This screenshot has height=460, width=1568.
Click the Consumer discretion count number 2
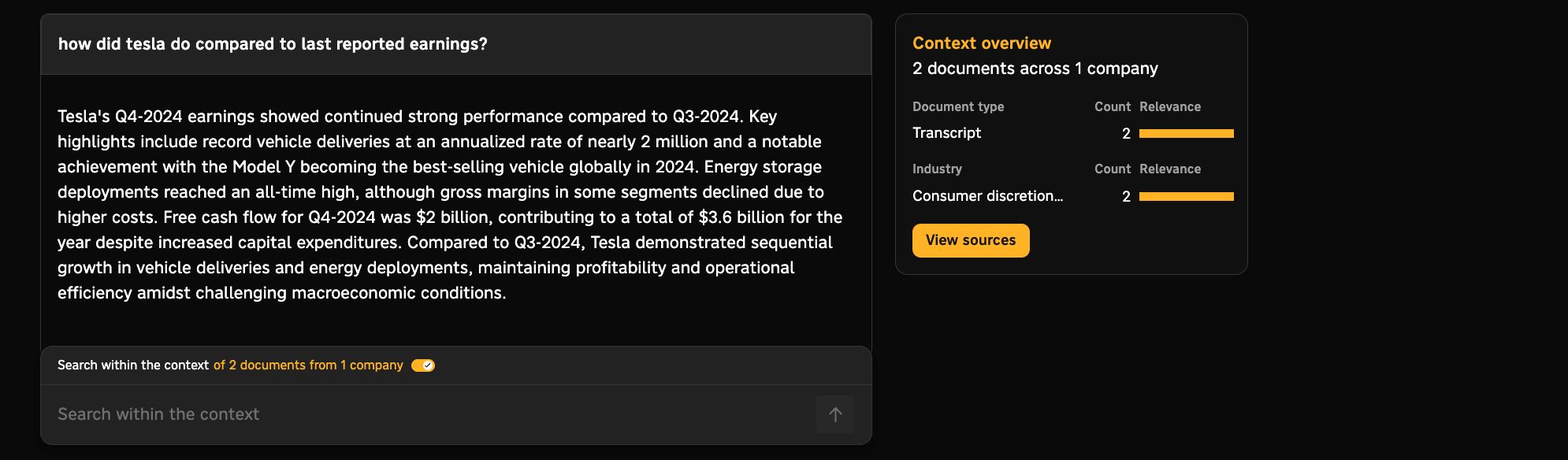click(x=1126, y=197)
